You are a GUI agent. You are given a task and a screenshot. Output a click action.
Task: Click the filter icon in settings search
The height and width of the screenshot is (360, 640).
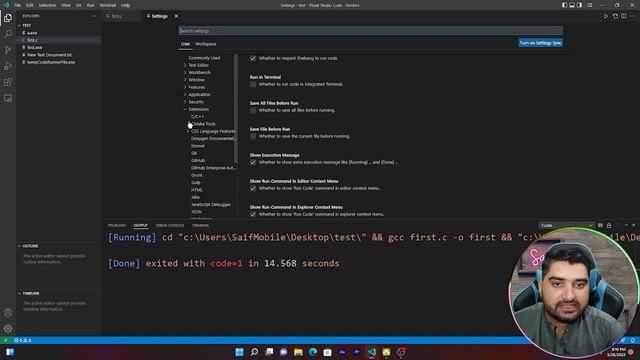tap(557, 31)
